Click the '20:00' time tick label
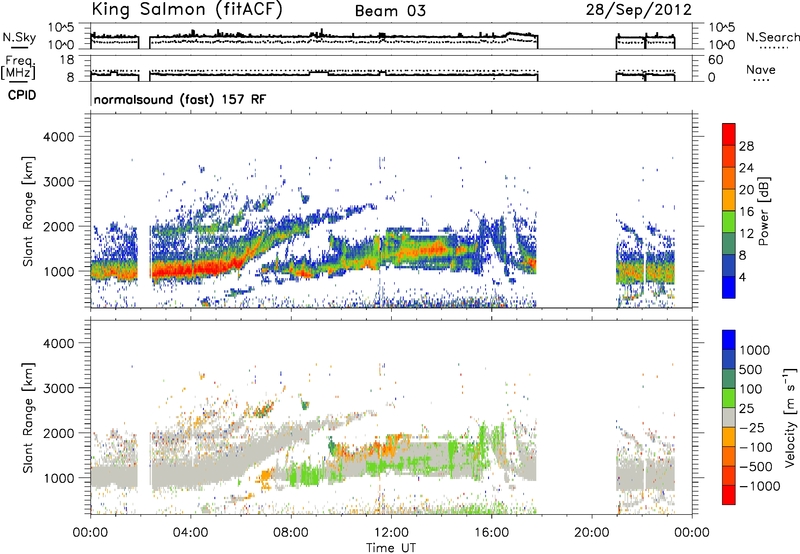The height and width of the screenshot is (554, 800). (x=592, y=533)
